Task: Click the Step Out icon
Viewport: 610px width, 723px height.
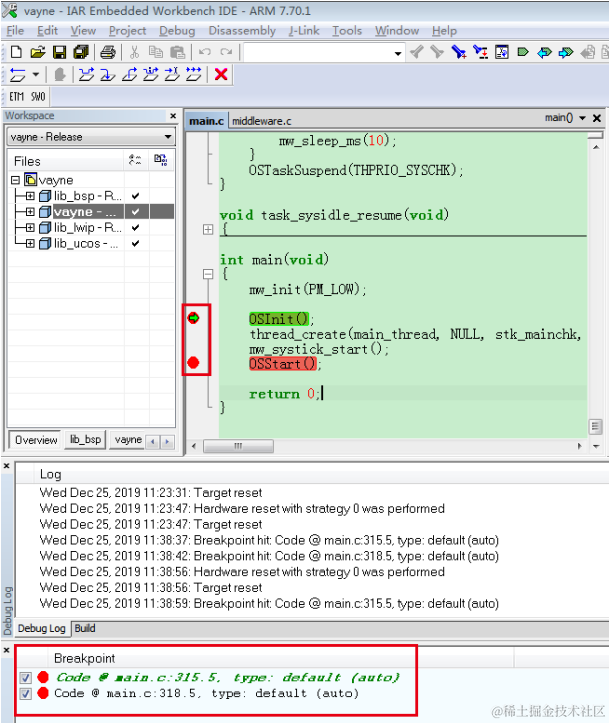Action: (x=129, y=74)
